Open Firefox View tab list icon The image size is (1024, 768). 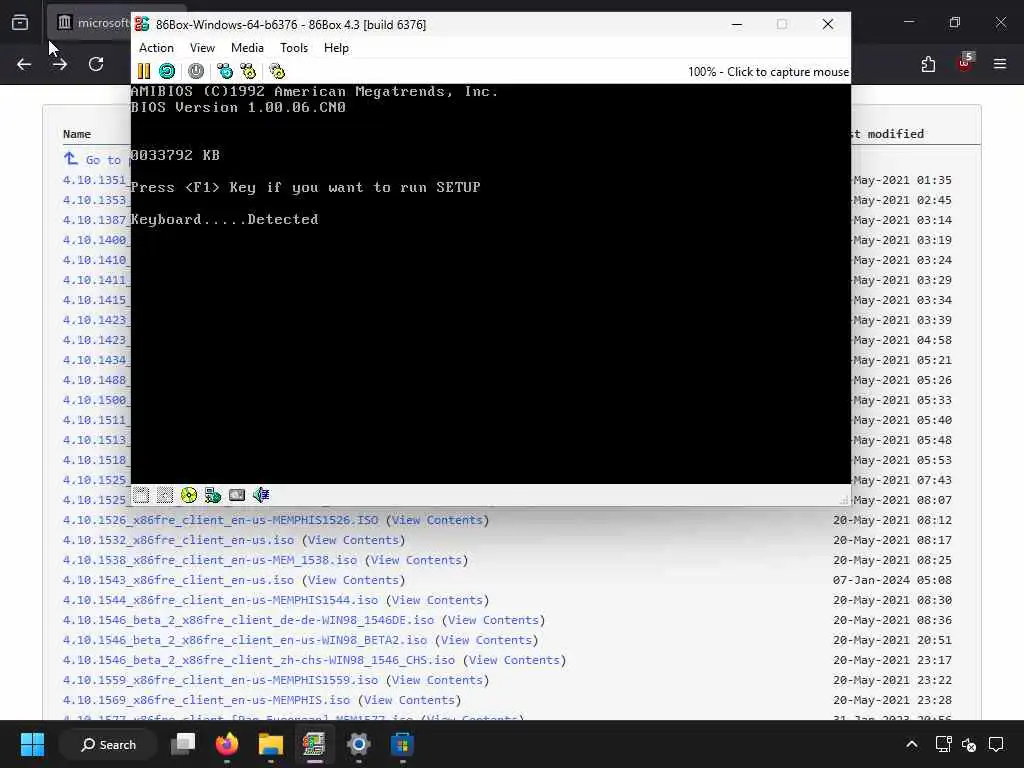pyautogui.click(x=20, y=23)
